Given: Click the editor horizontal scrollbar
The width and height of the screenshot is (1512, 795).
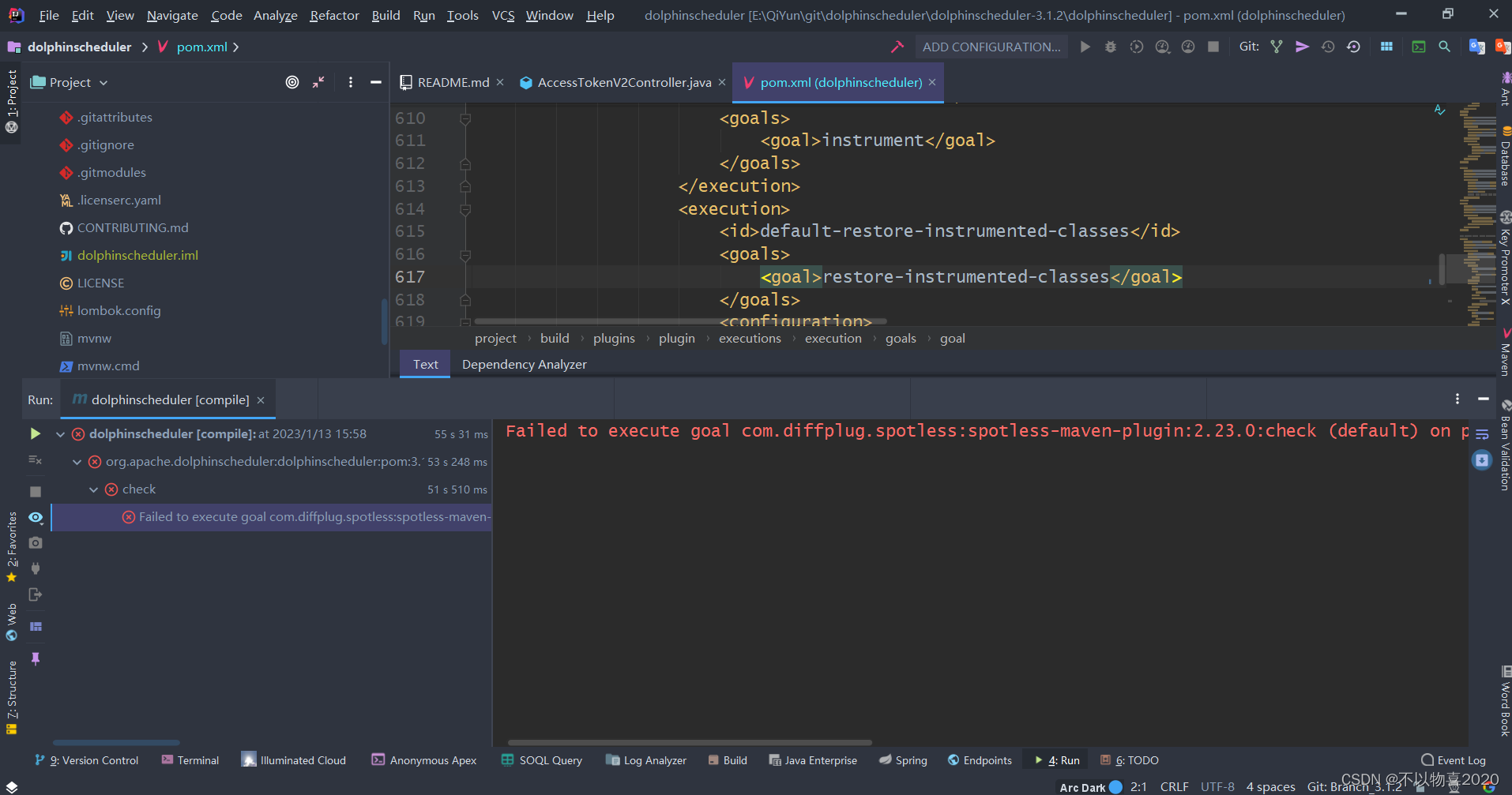Looking at the screenshot, I should pos(679,321).
